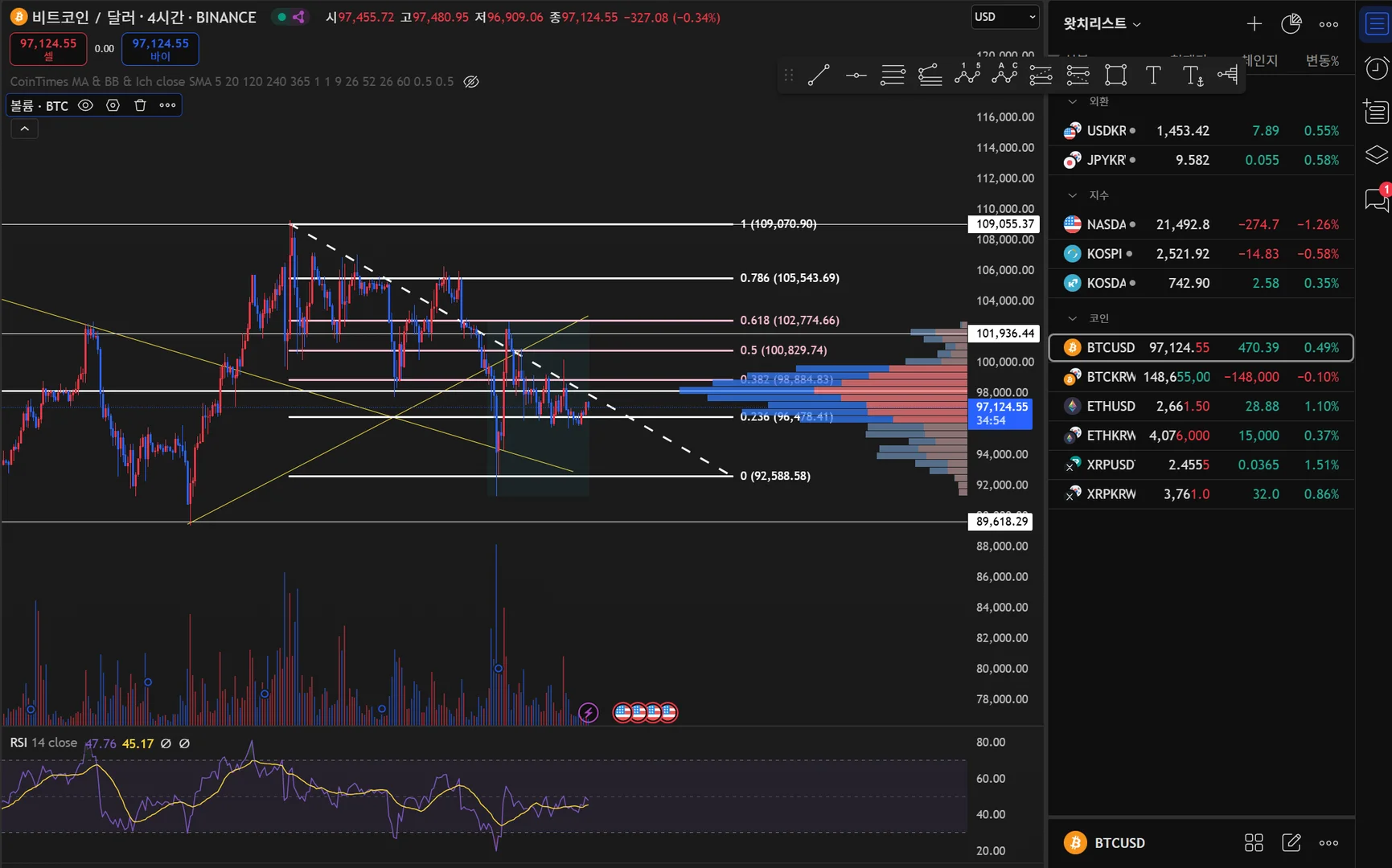Image resolution: width=1392 pixels, height=868 pixels.
Task: Select the XRPKRW row in watchlist
Action: click(1201, 494)
